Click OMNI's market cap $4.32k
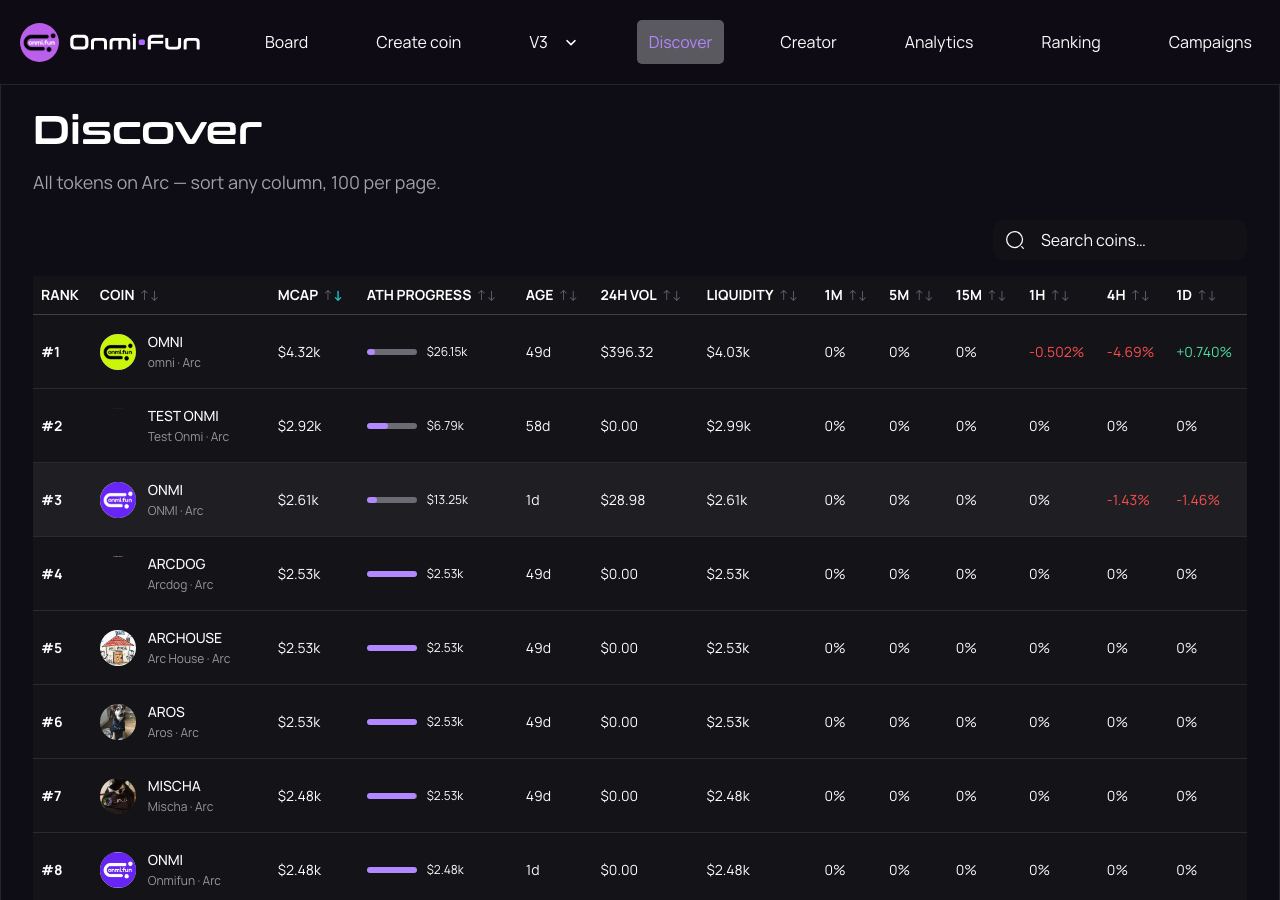 300,352
